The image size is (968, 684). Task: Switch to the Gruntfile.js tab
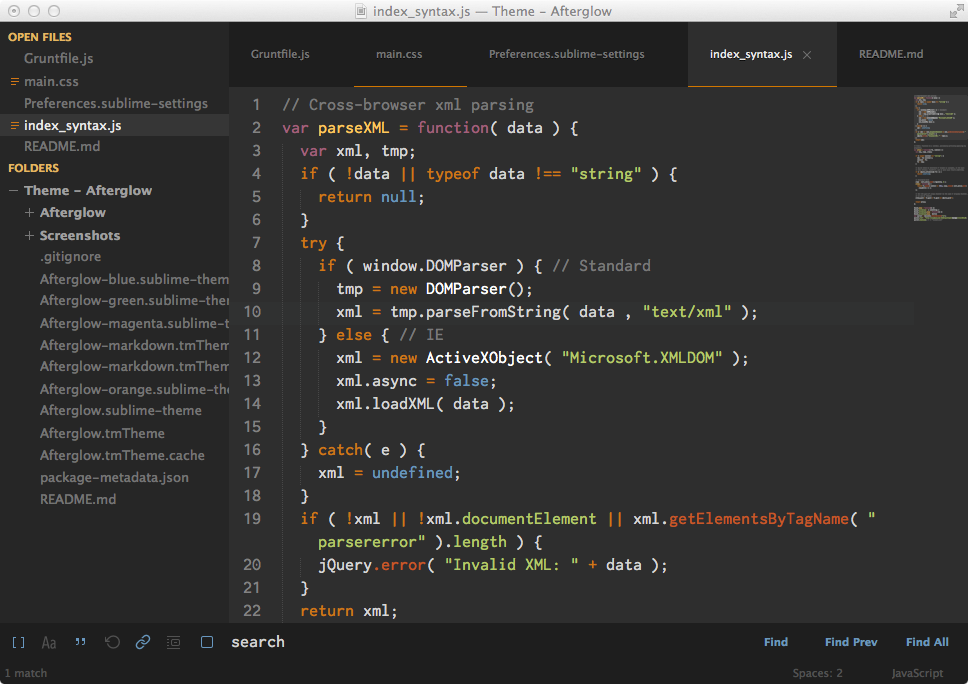click(x=280, y=54)
